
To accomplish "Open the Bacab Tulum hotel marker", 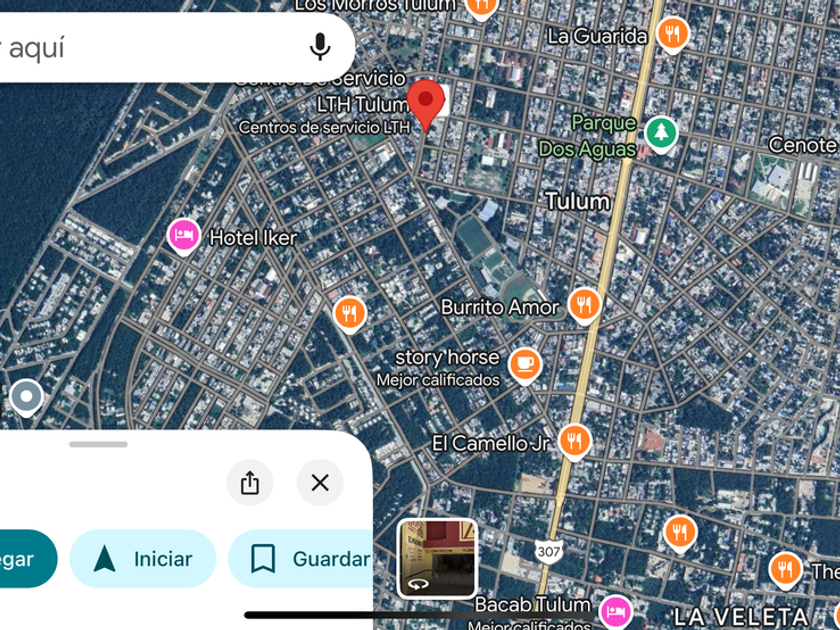I will (x=616, y=612).
